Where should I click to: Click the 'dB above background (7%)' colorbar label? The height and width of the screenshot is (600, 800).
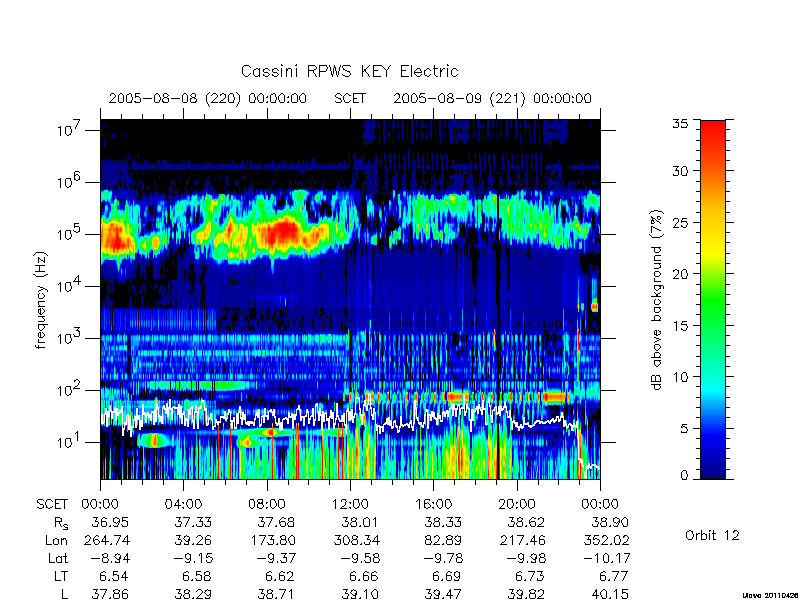click(x=657, y=300)
